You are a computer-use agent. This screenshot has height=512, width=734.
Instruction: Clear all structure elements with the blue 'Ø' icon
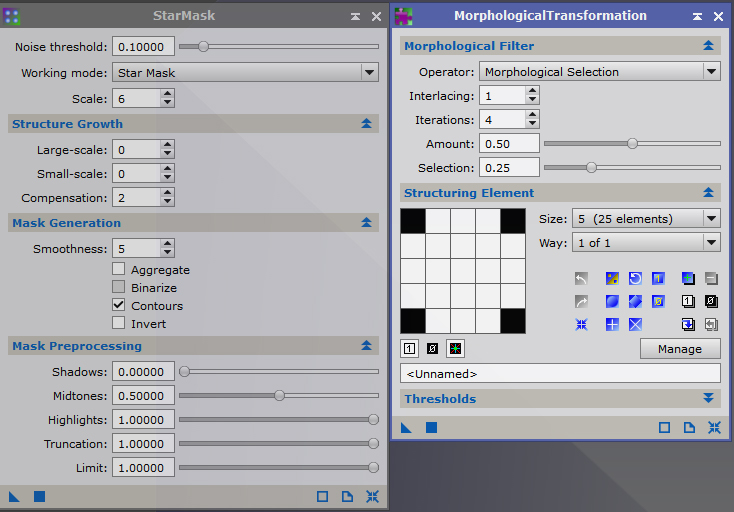(658, 302)
